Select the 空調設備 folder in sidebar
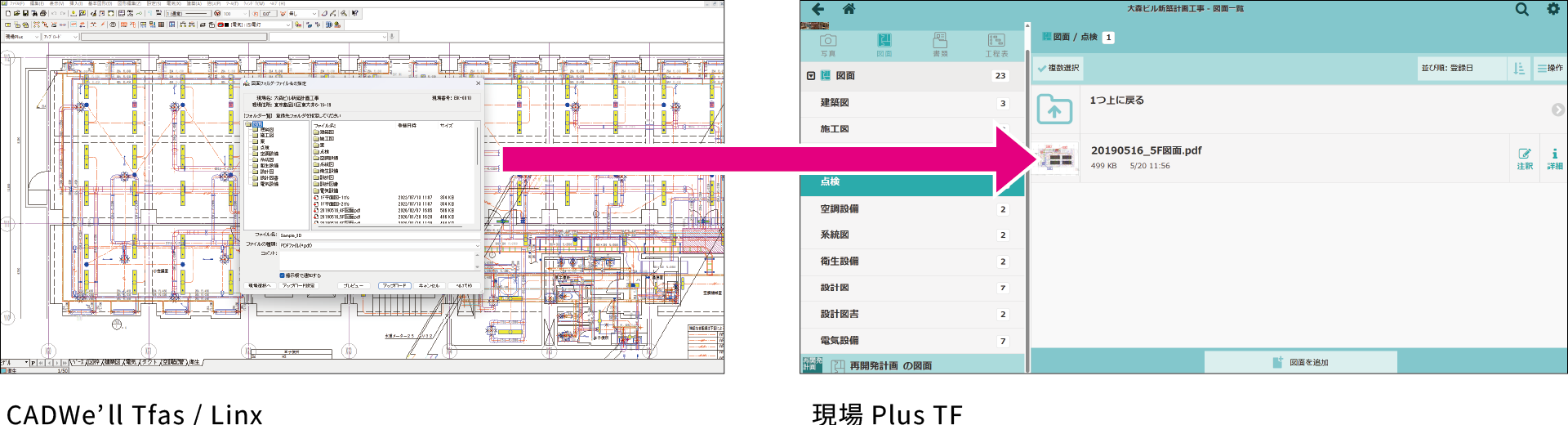The height and width of the screenshot is (425, 1568). click(x=912, y=209)
